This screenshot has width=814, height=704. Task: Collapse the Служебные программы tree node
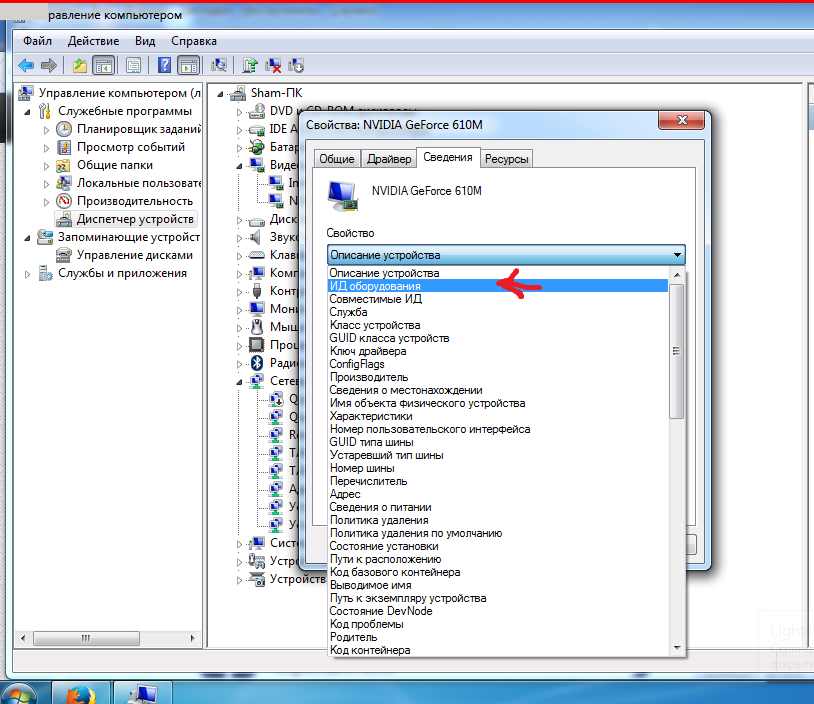pyautogui.click(x=30, y=111)
